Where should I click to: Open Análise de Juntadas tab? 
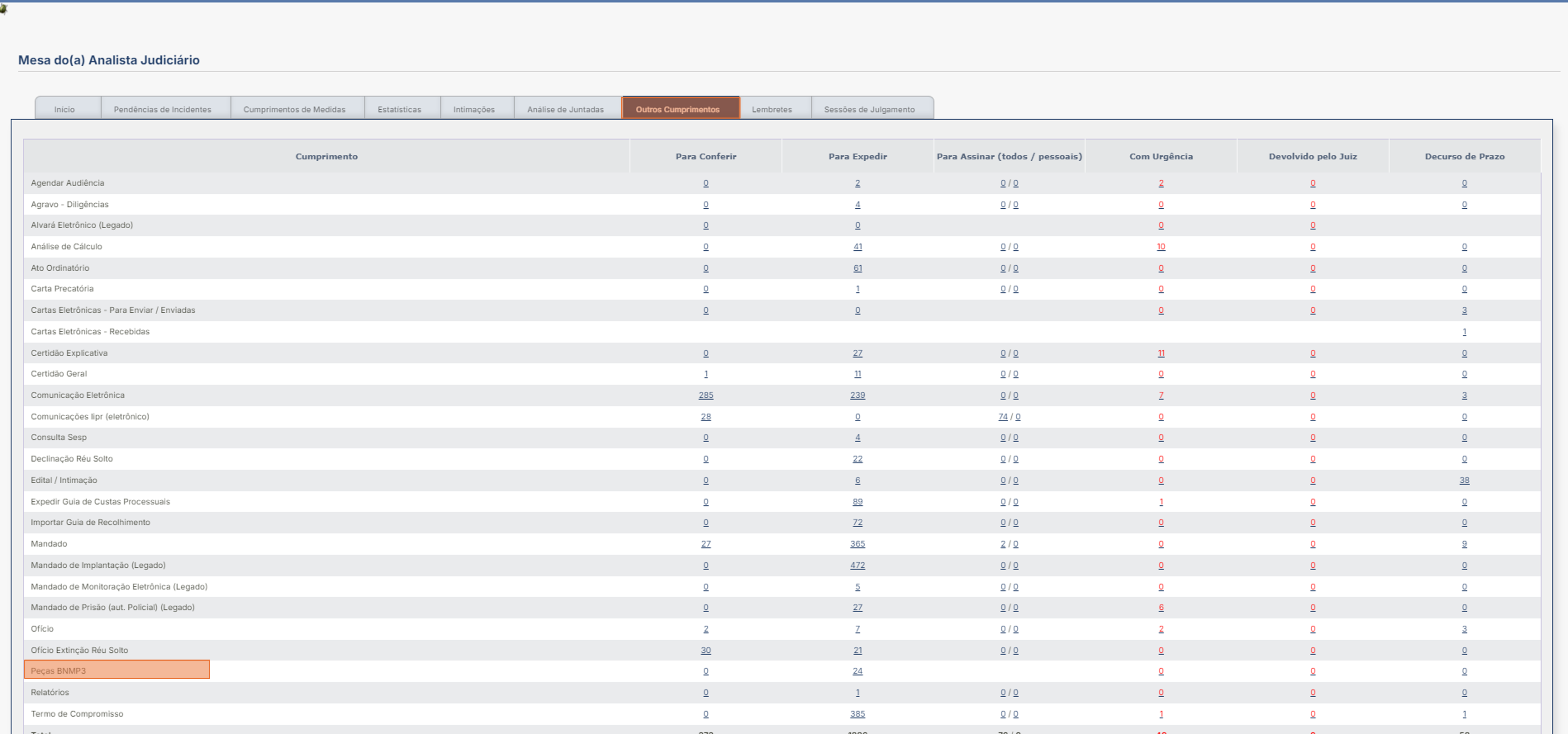[566, 109]
